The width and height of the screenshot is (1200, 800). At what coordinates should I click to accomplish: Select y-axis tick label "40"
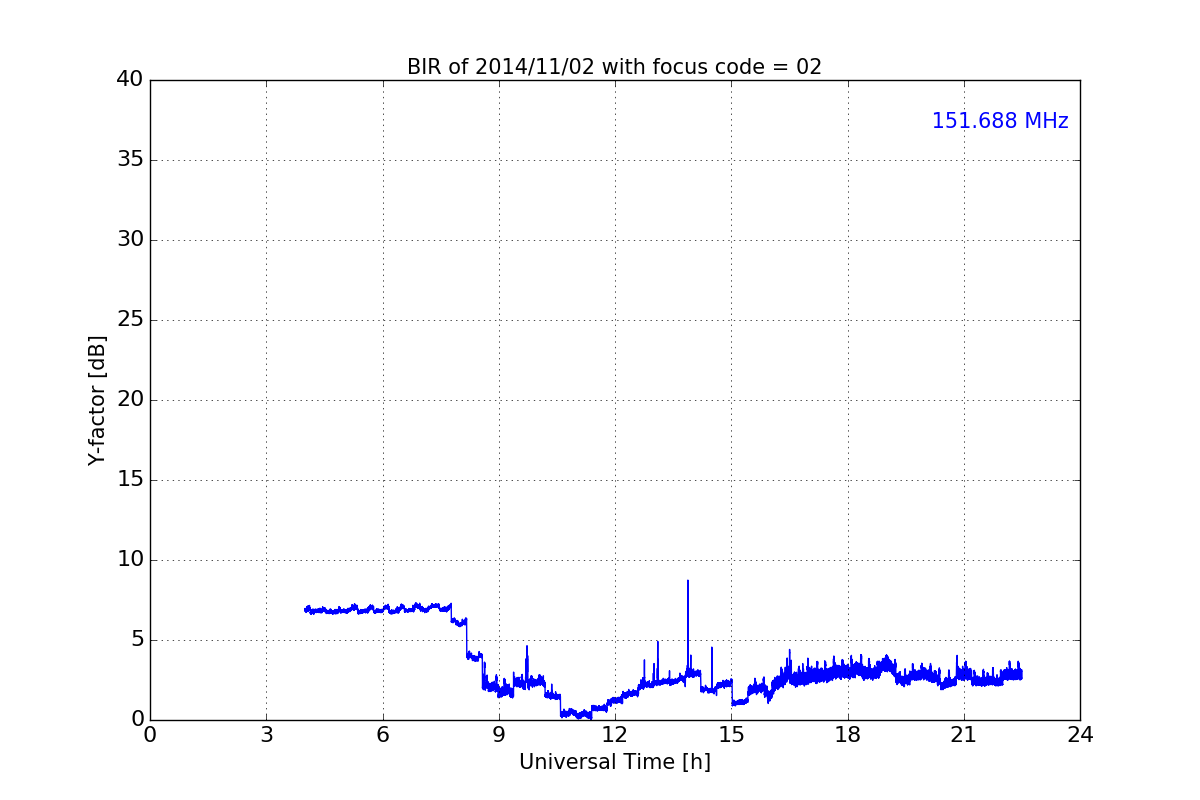[x=130, y=80]
